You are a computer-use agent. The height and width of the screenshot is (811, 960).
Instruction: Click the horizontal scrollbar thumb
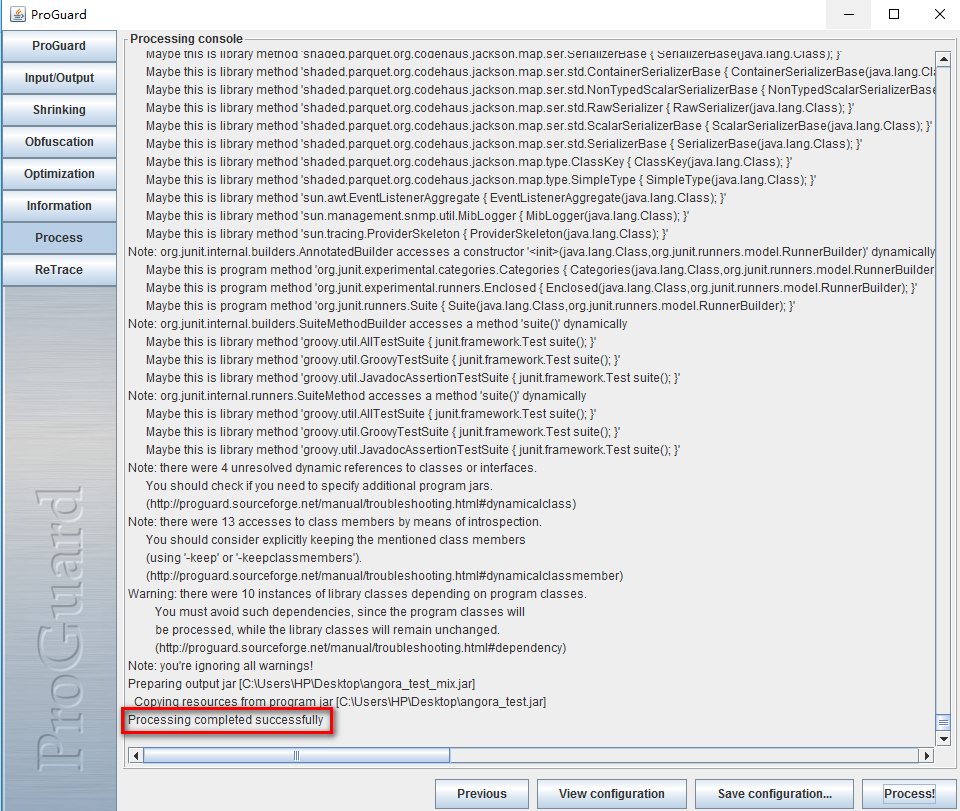pyautogui.click(x=296, y=756)
